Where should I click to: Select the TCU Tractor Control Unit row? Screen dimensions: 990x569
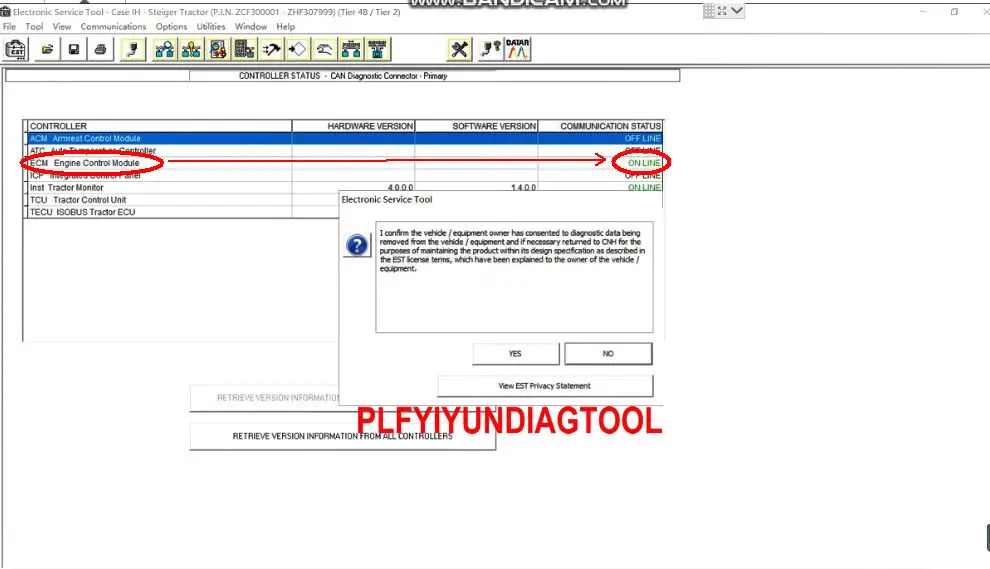point(183,200)
